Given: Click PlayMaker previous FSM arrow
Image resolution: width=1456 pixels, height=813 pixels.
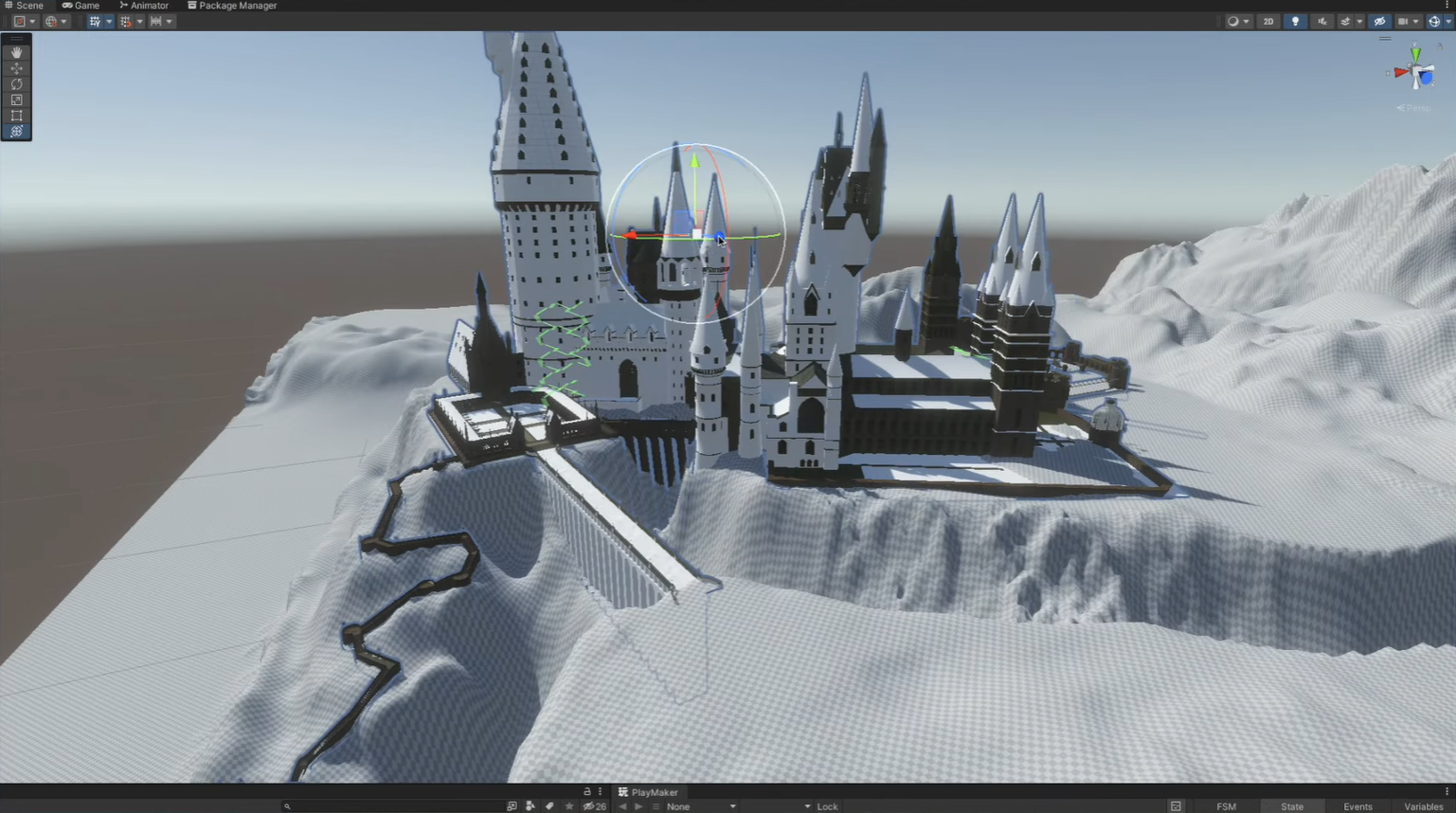Looking at the screenshot, I should [622, 806].
